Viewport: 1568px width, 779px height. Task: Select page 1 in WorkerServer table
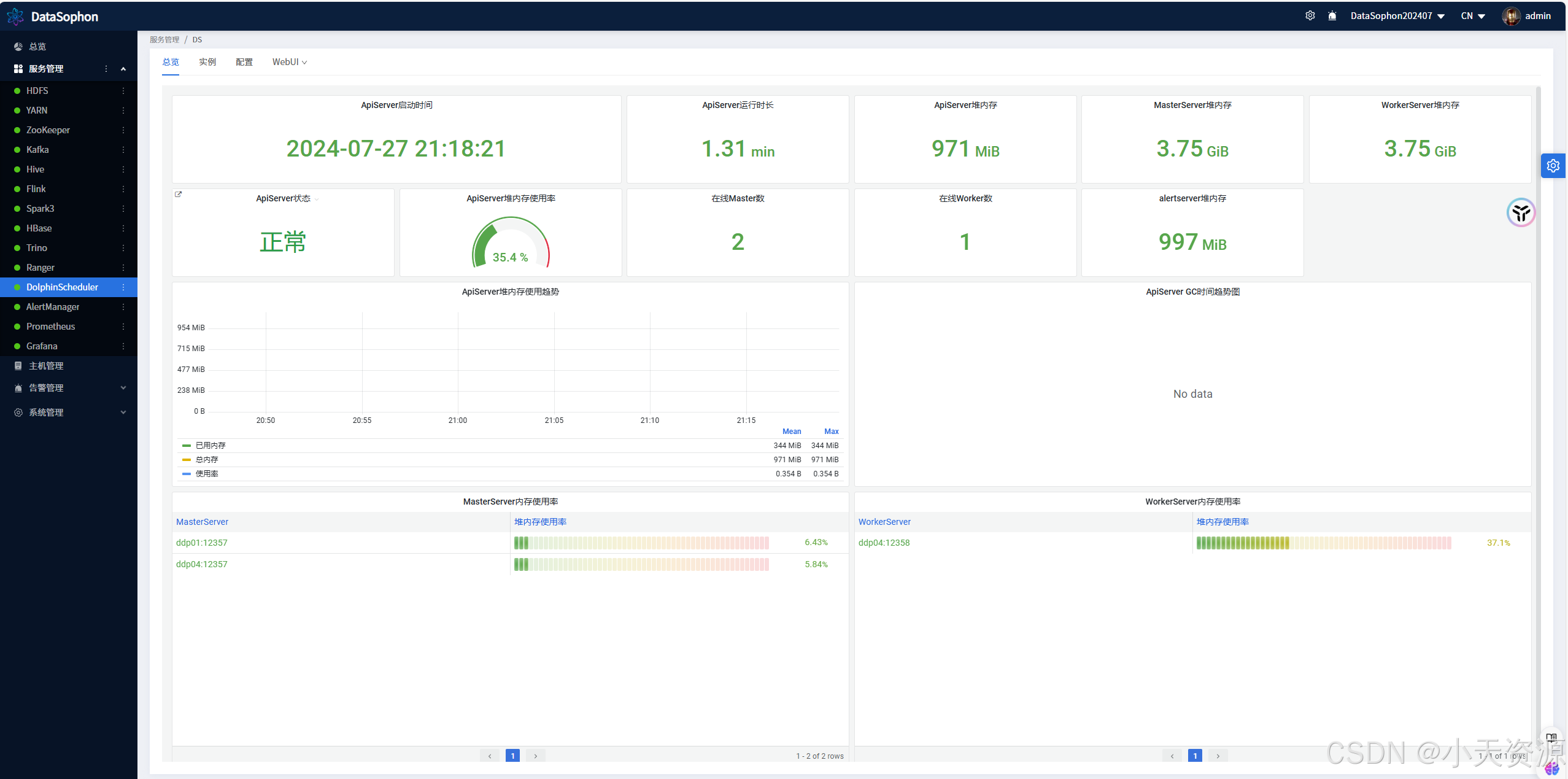coord(1195,756)
